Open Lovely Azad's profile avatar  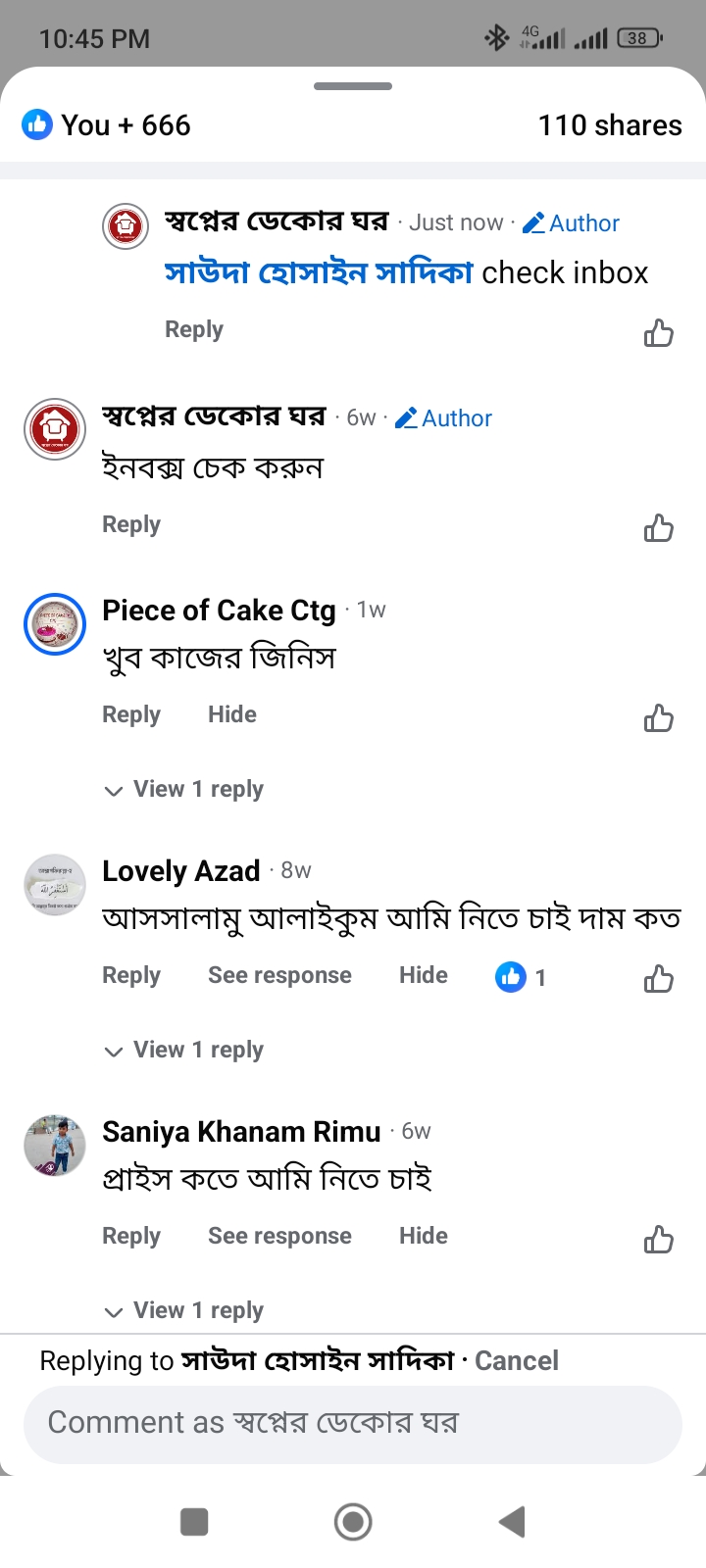tap(55, 884)
